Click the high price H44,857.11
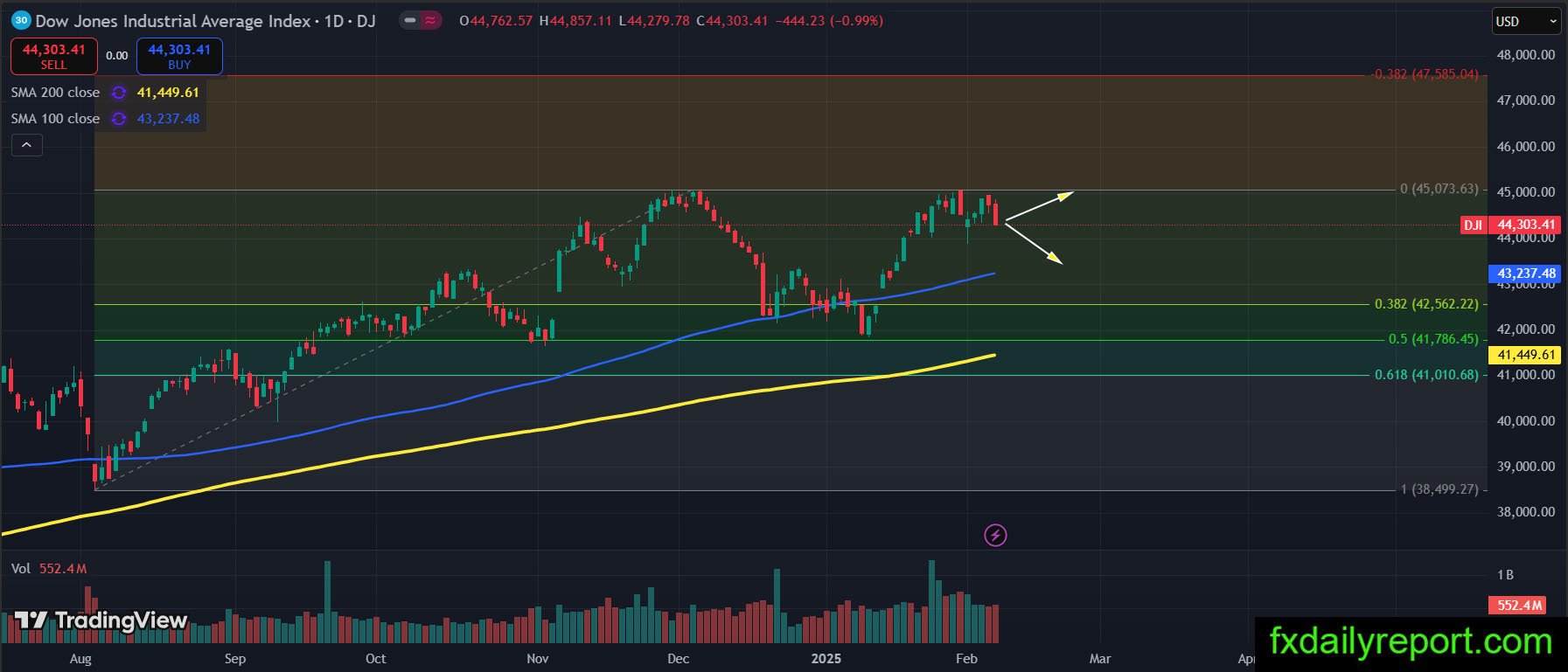The width and height of the screenshot is (1568, 672). click(575, 20)
